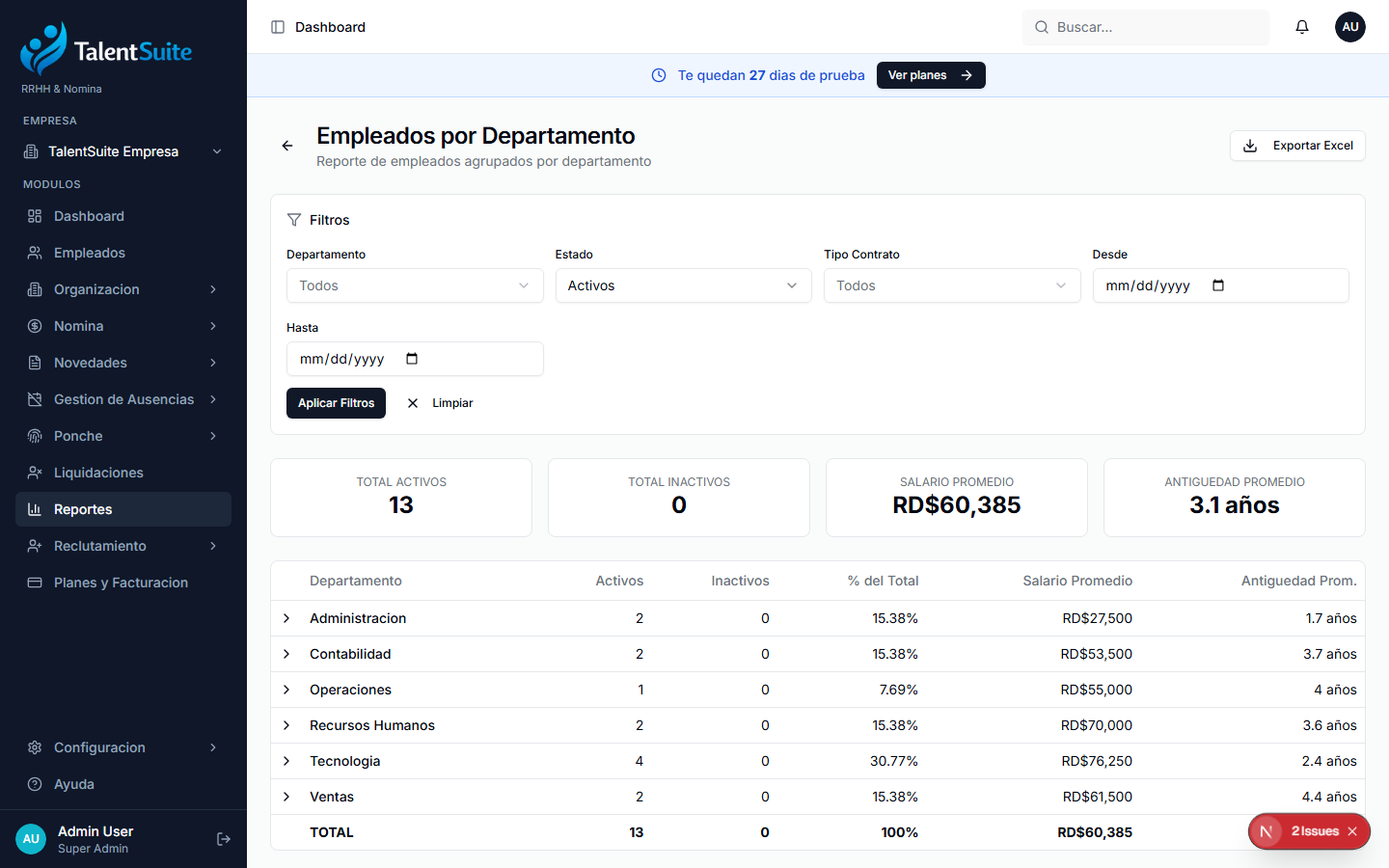Click the Reportes chart icon
The image size is (1389, 868).
pyautogui.click(x=35, y=509)
